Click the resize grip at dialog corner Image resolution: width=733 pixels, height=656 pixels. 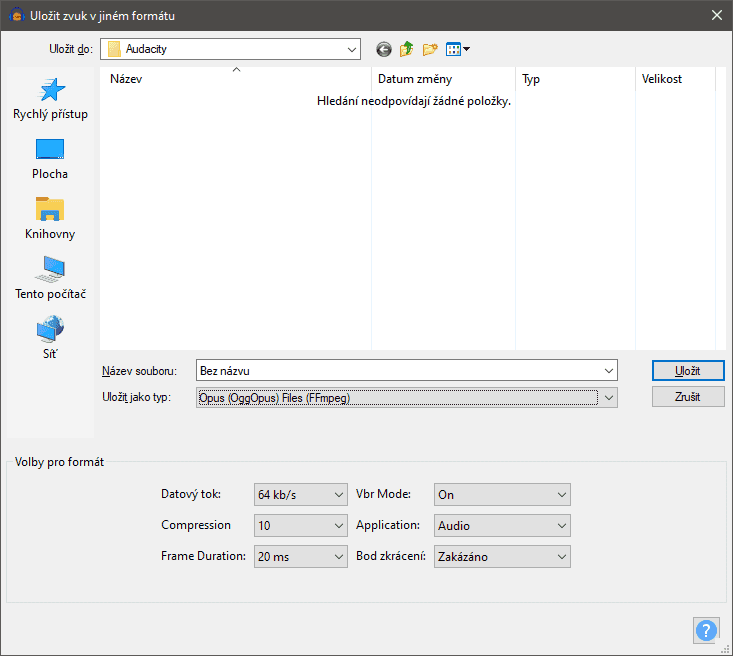[725, 649]
